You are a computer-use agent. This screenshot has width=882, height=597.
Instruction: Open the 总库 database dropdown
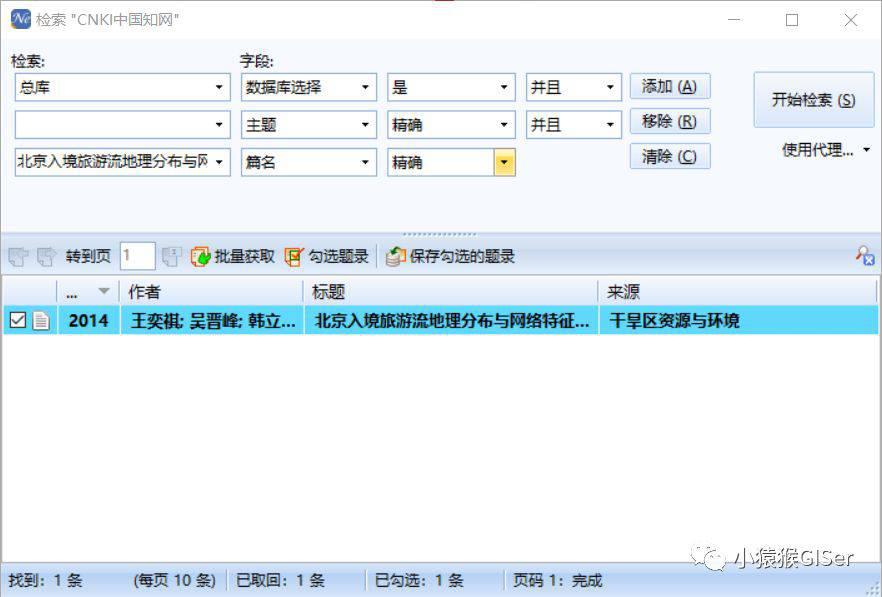click(x=219, y=88)
